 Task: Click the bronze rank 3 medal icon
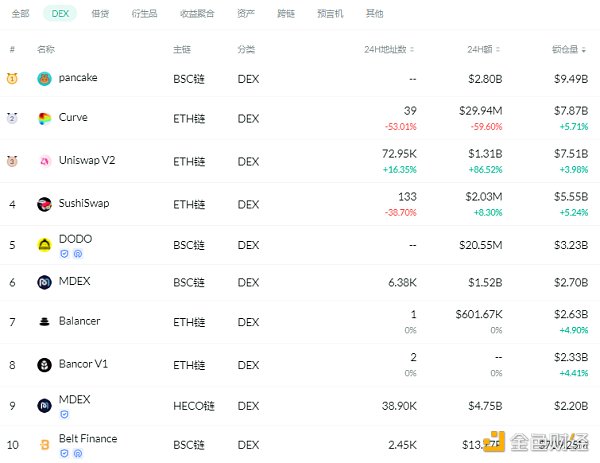click(12, 161)
